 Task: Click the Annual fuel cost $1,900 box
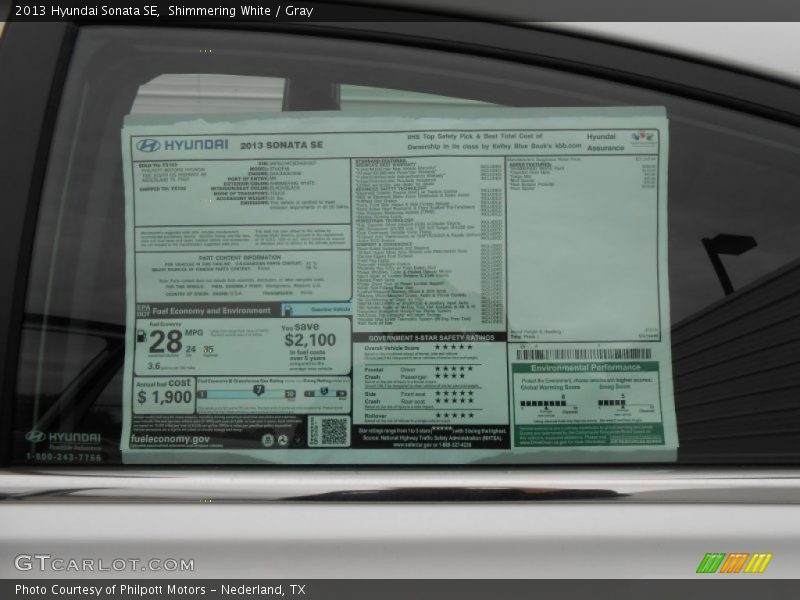163,392
